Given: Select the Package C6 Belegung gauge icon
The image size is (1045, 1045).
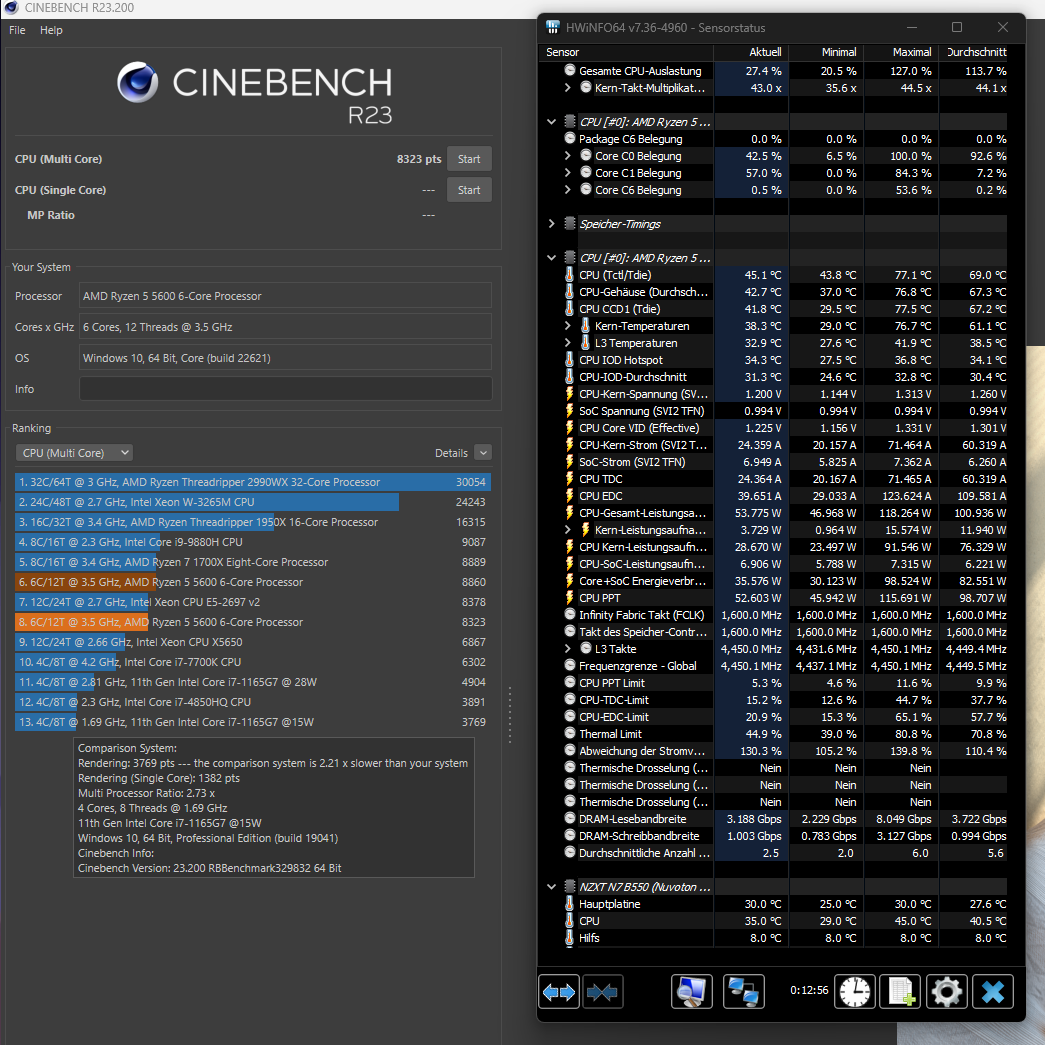Looking at the screenshot, I should click(x=569, y=138).
